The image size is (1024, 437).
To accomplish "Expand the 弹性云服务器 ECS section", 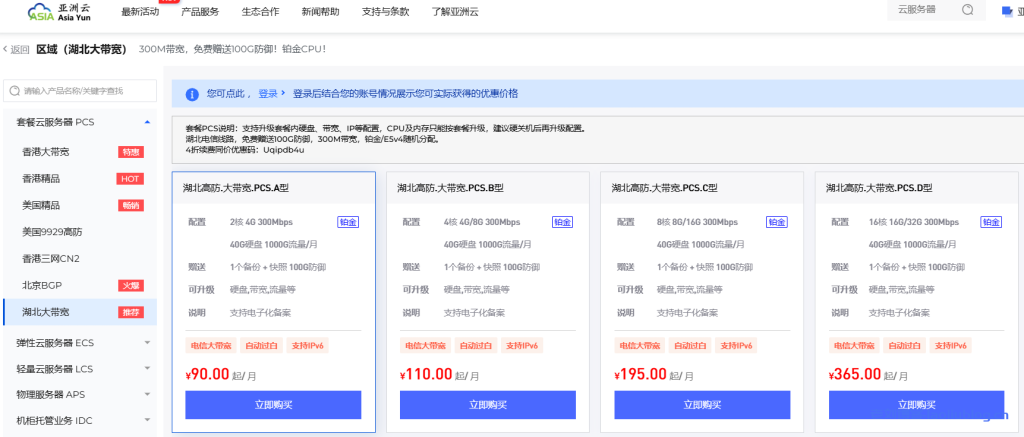I will click(x=147, y=342).
